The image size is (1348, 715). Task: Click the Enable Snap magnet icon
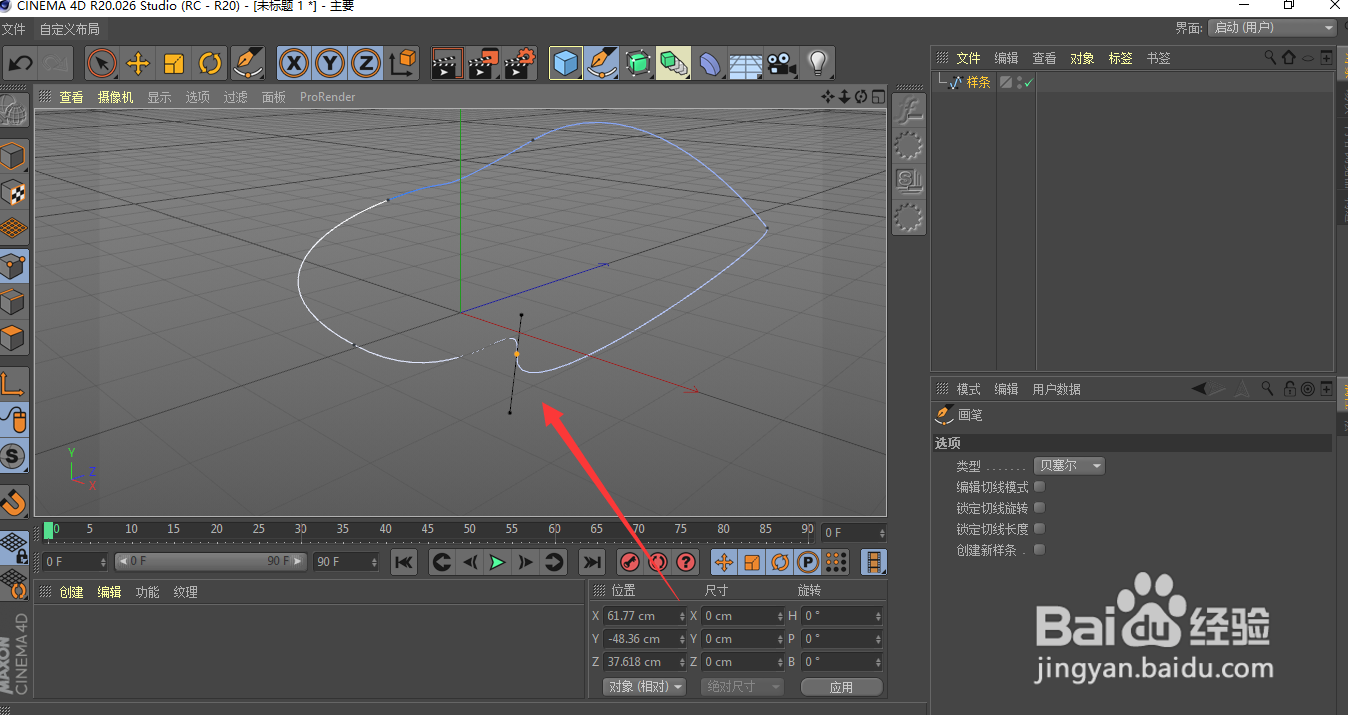pyautogui.click(x=14, y=501)
